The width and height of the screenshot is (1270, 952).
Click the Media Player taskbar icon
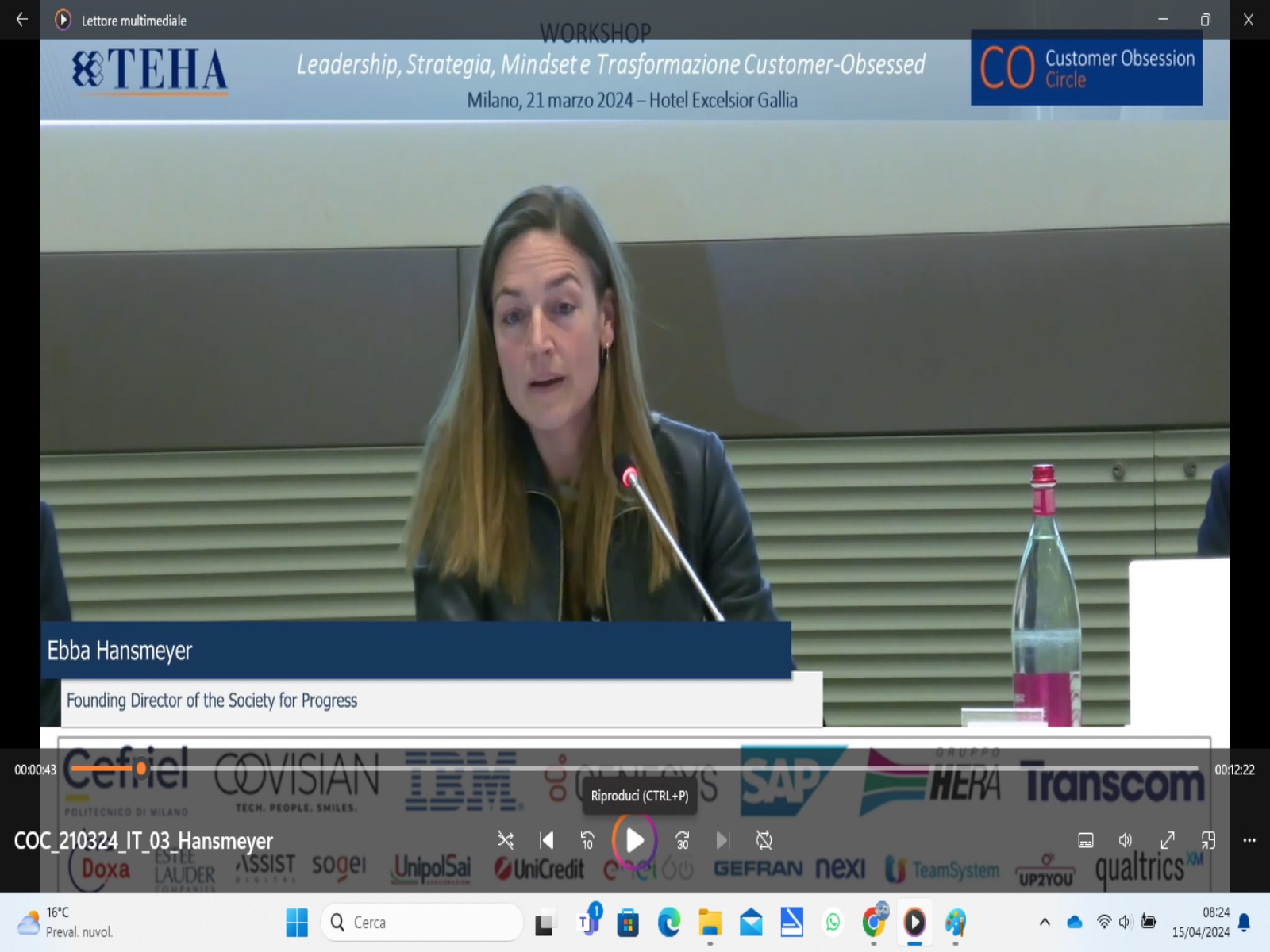[914, 923]
